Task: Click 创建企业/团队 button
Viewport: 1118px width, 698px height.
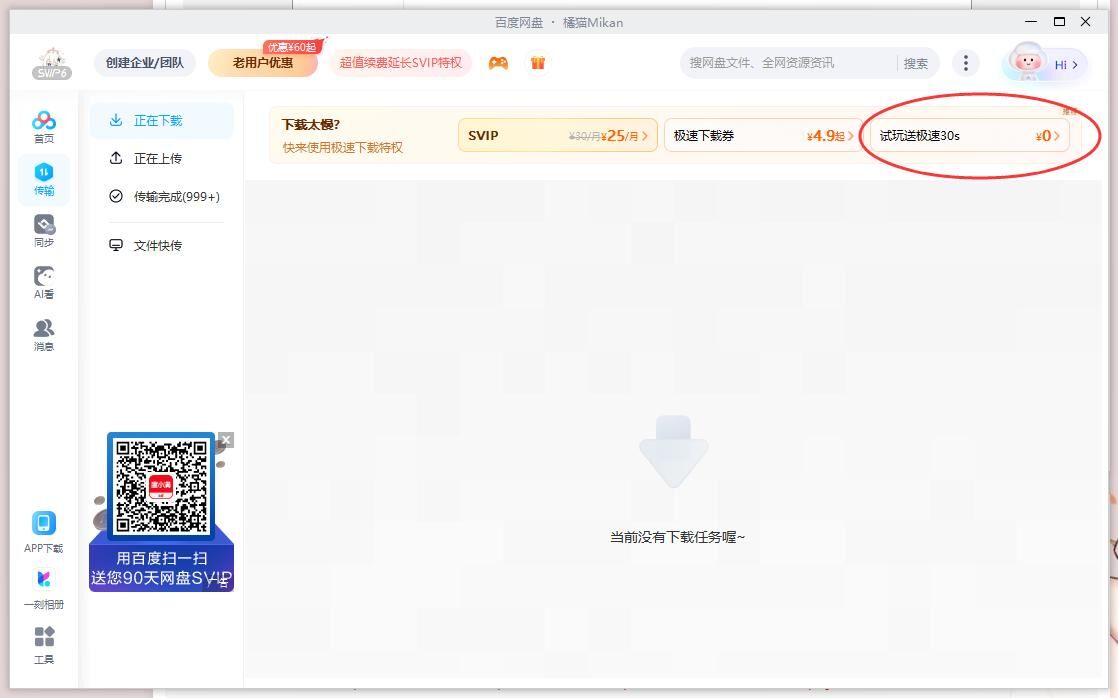Action: (145, 63)
